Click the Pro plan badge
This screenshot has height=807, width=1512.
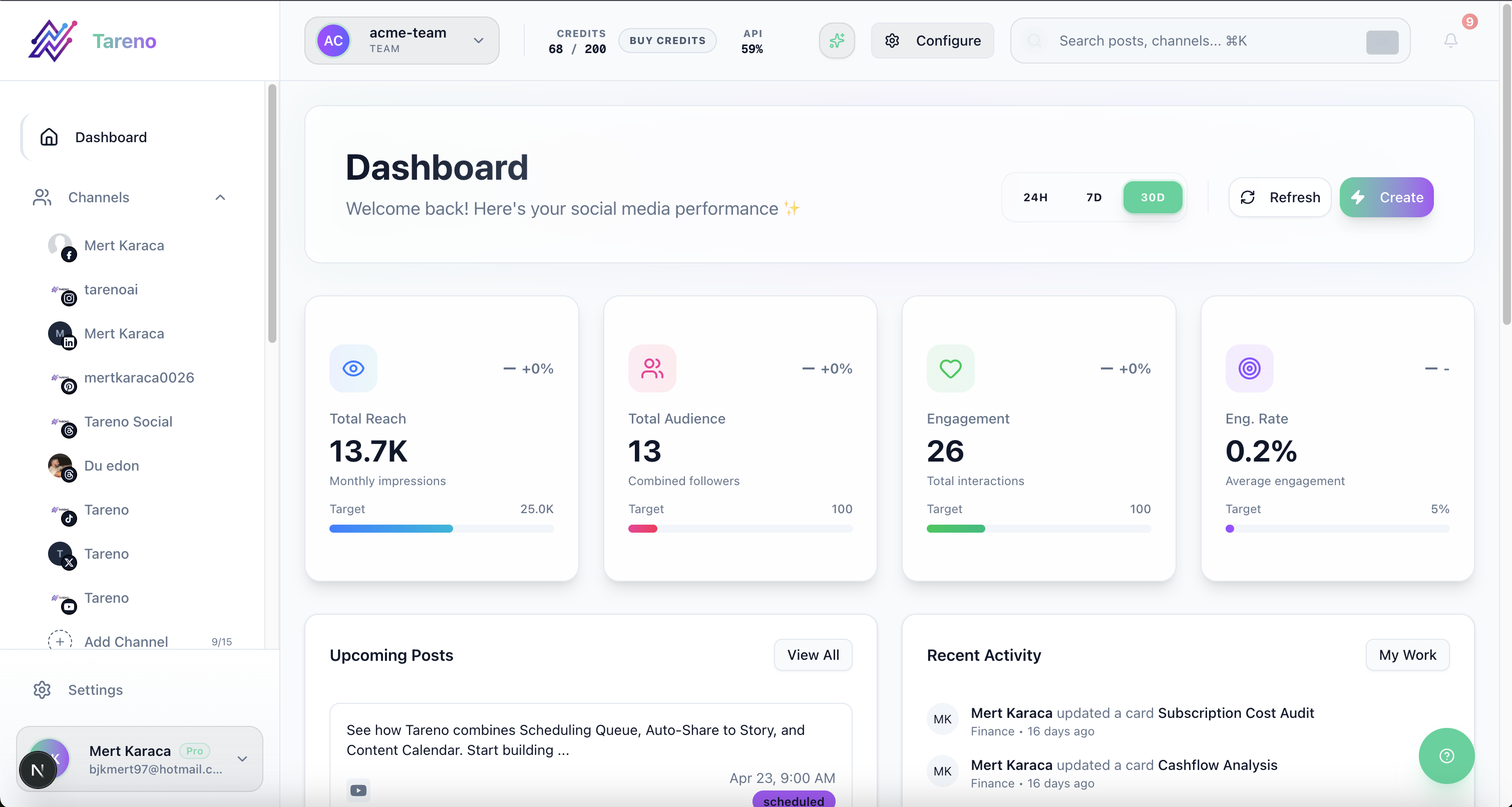pos(194,750)
